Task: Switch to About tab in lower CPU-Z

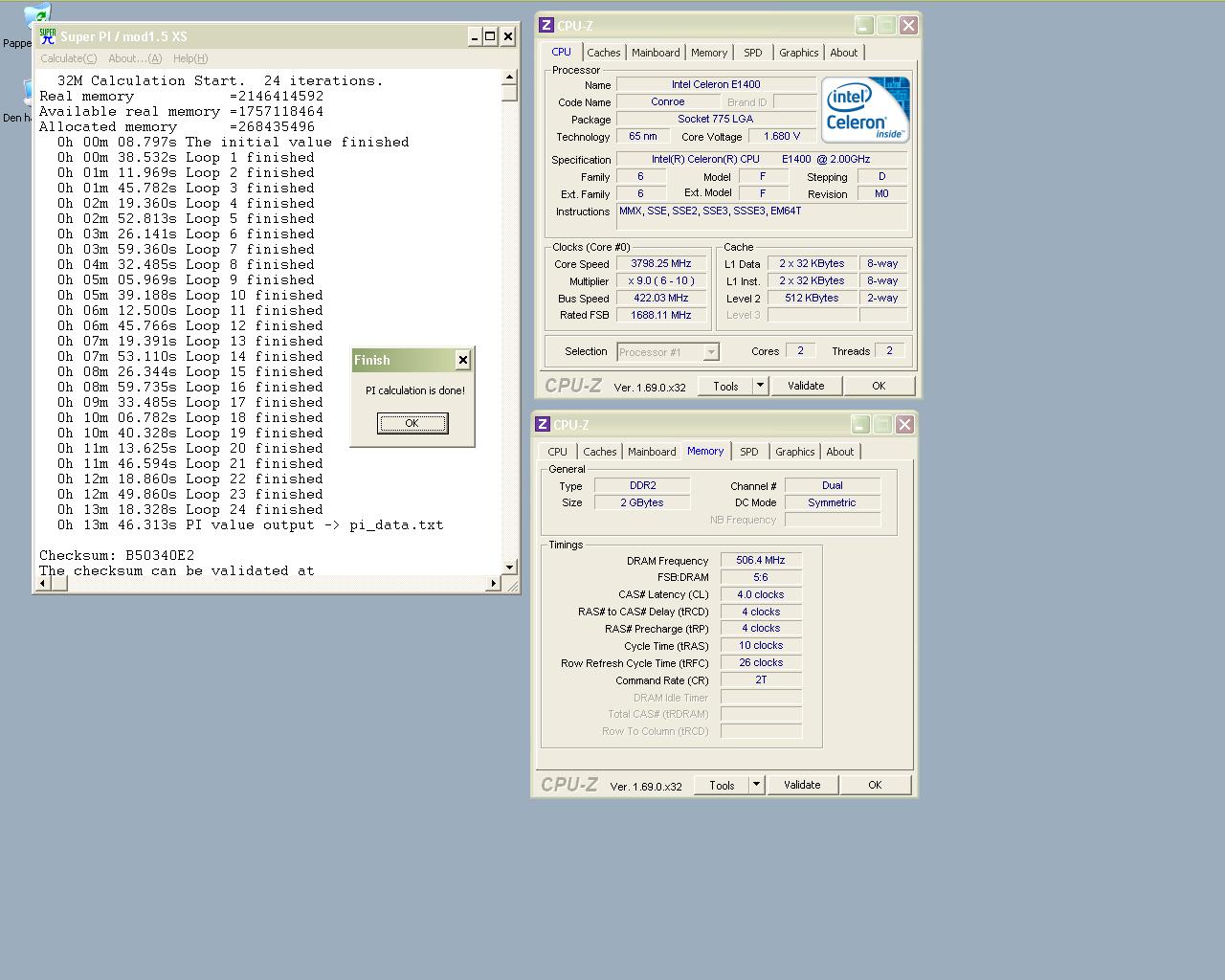Action: pyautogui.click(x=840, y=452)
